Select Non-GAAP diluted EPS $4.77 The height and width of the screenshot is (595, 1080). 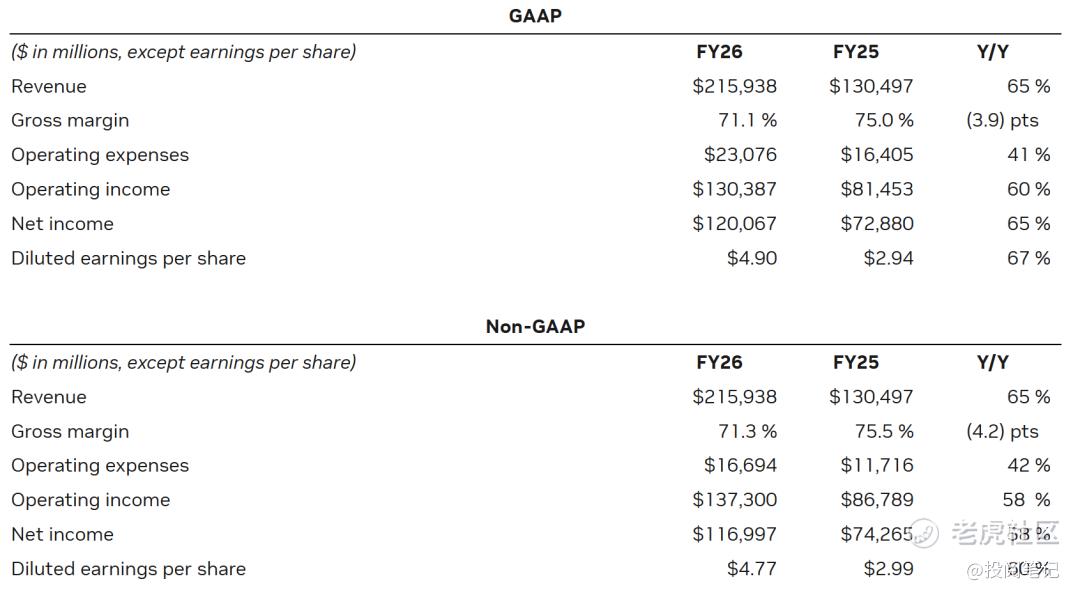752,569
